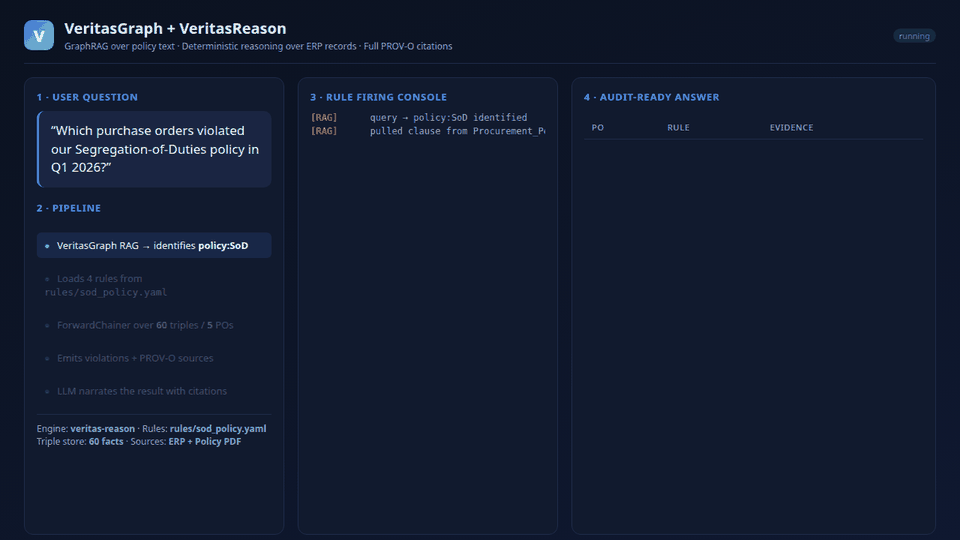Screen dimensions: 960x540
Task: Click ERP + Policy PDF sources text
Action: (x=204, y=441)
